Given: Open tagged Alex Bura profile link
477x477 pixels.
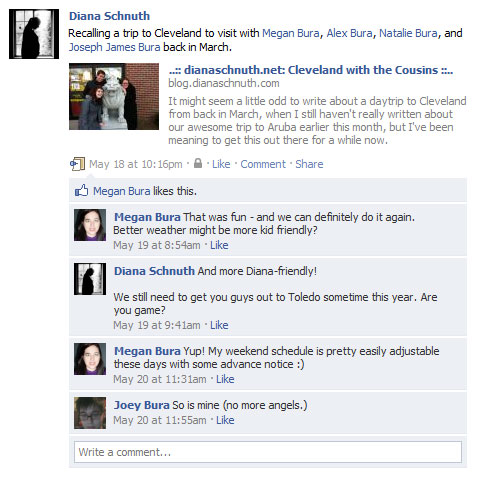Looking at the screenshot, I should [349, 33].
